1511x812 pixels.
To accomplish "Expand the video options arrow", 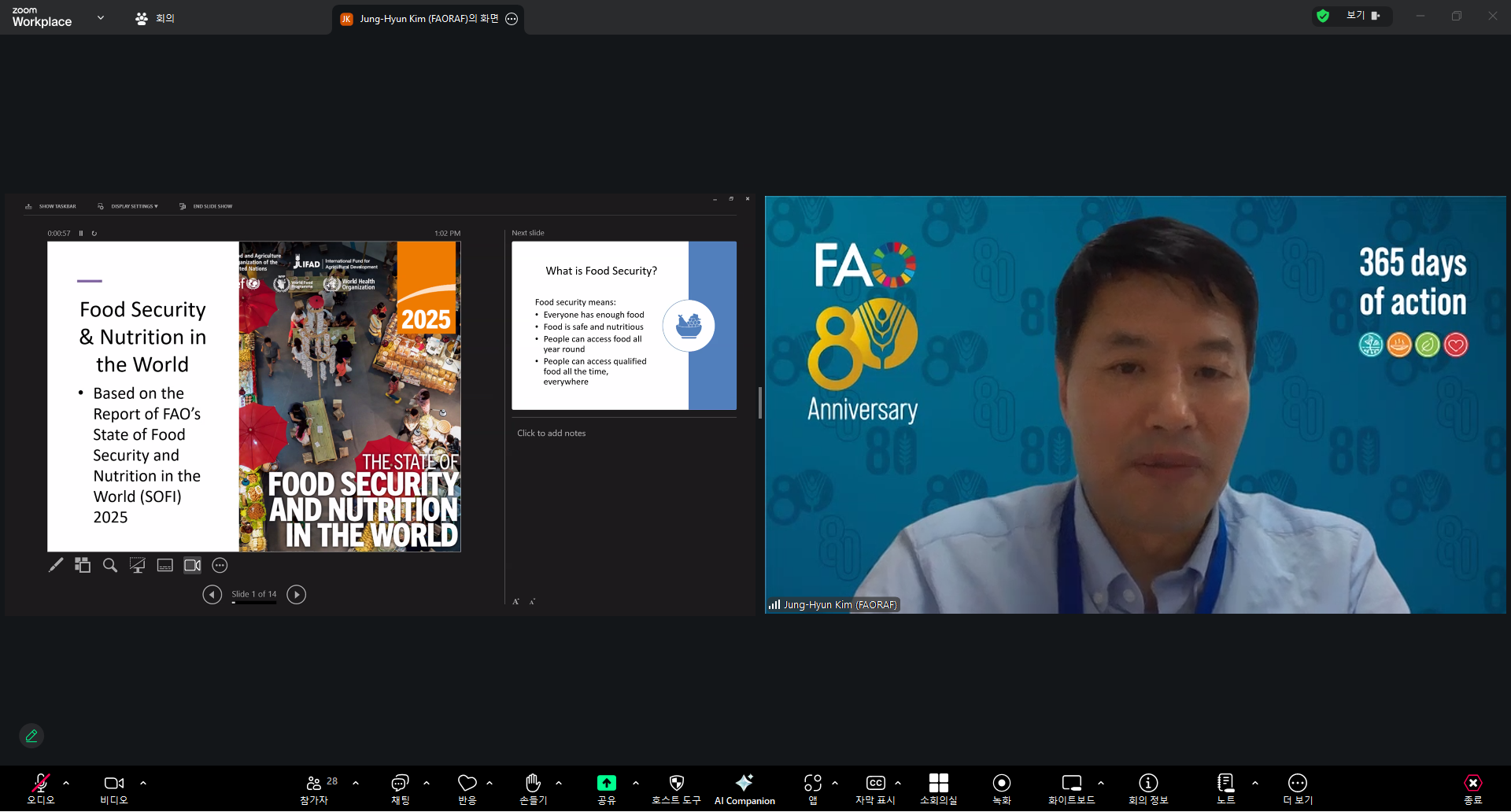I will coord(143,783).
